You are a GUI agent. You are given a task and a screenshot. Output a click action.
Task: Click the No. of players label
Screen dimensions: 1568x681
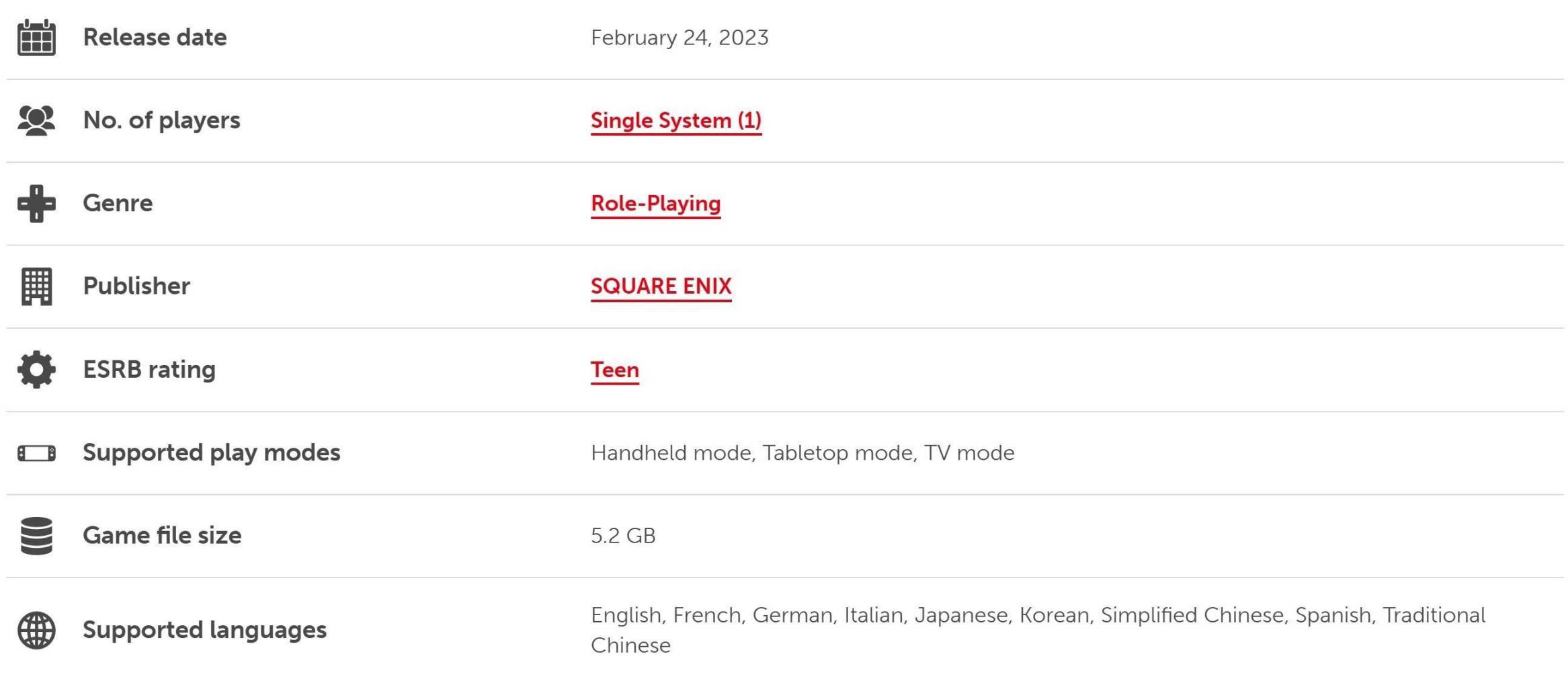[161, 121]
